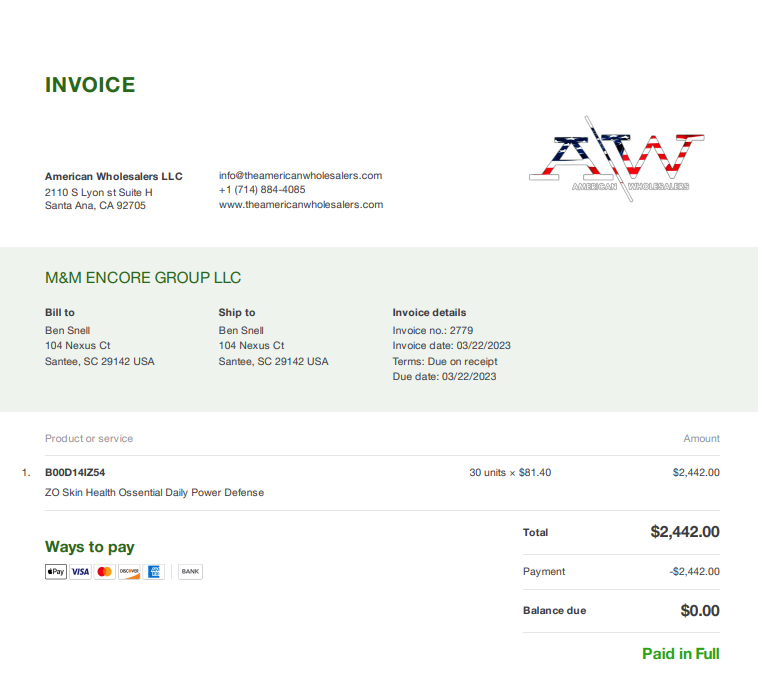This screenshot has height=690, width=758.
Task: Click the Ship to label
Action: [x=237, y=312]
